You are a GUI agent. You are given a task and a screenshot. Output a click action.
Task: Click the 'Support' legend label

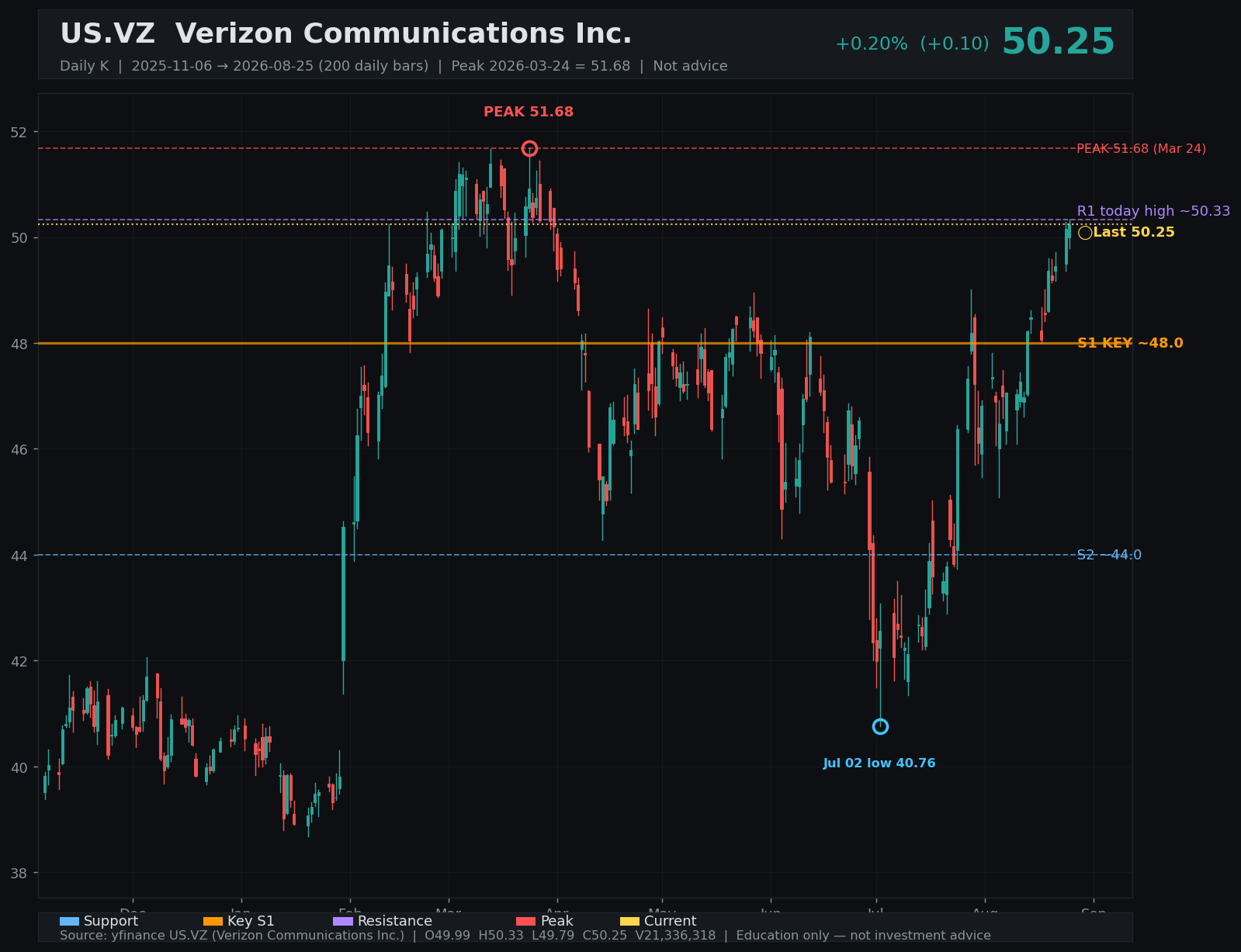(x=111, y=921)
